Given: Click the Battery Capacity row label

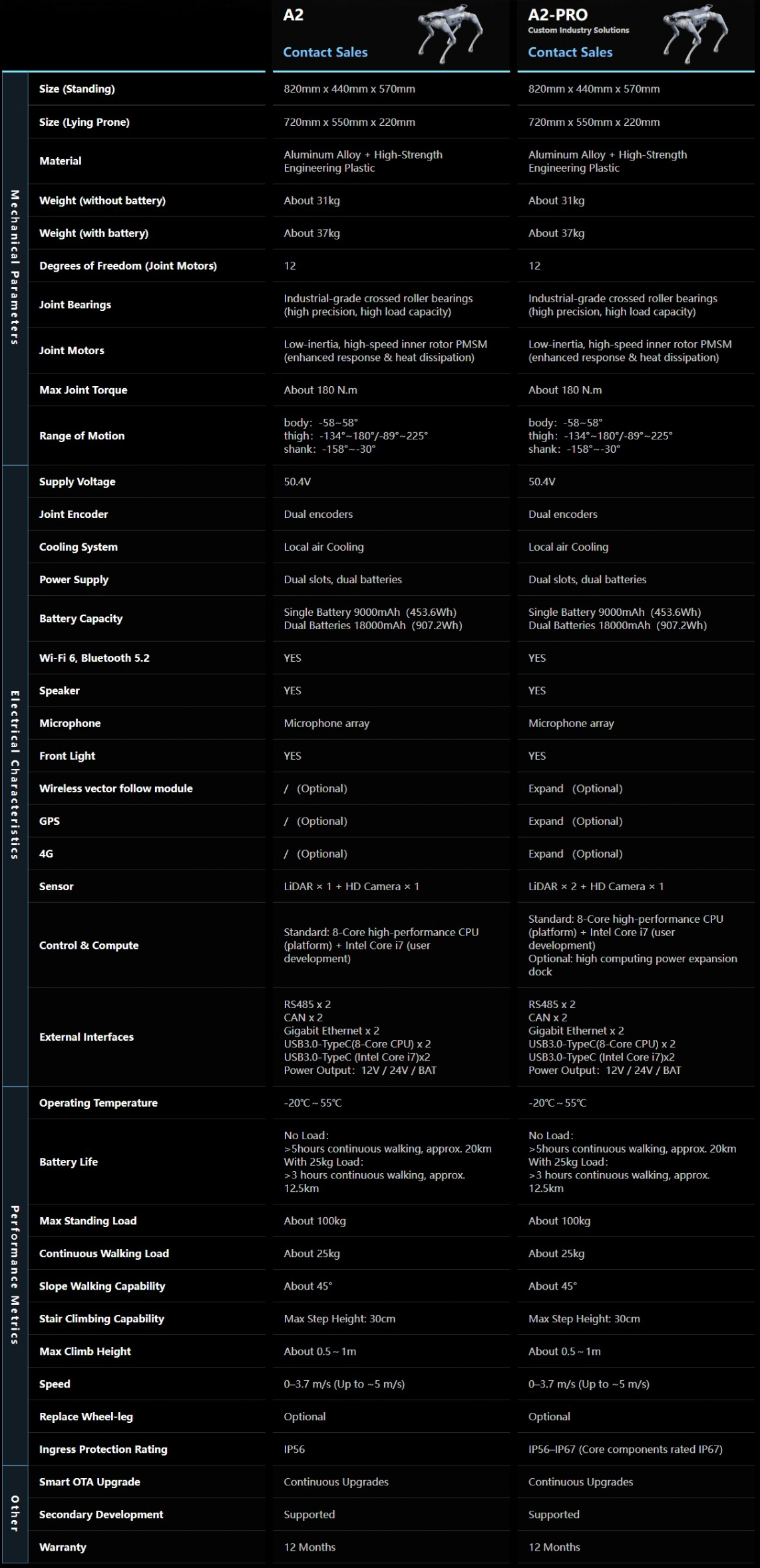Looking at the screenshot, I should click(x=81, y=619).
